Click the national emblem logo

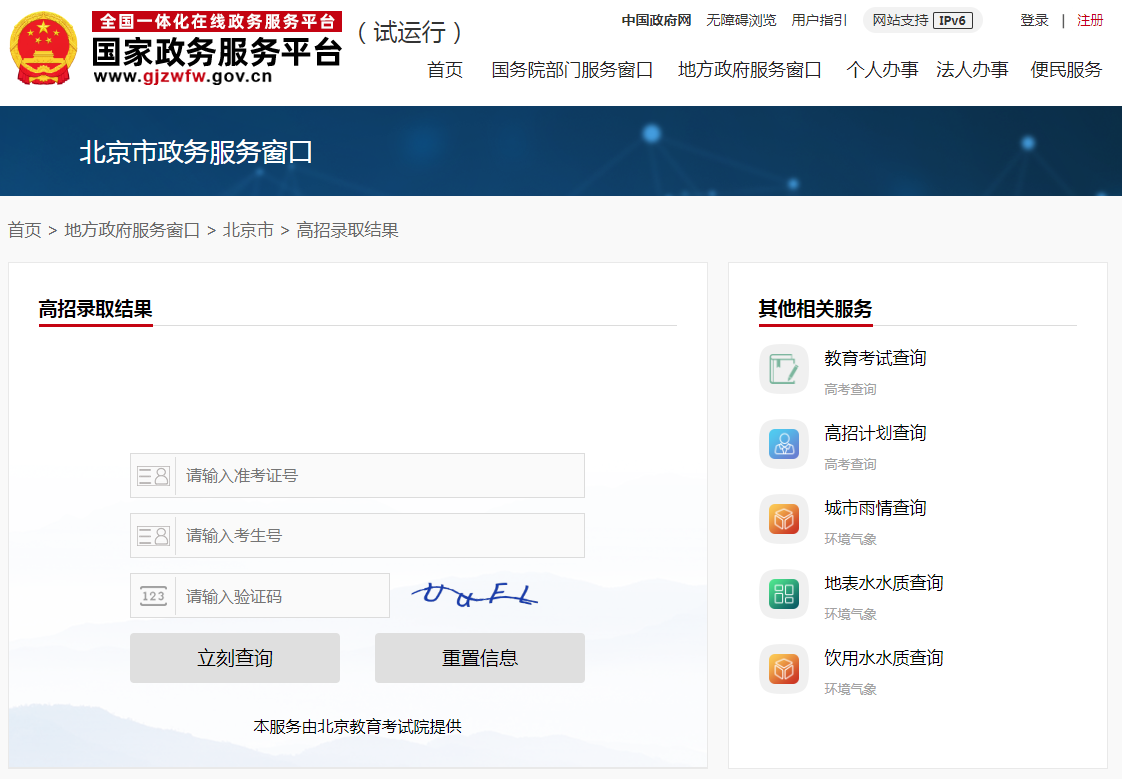coord(44,49)
